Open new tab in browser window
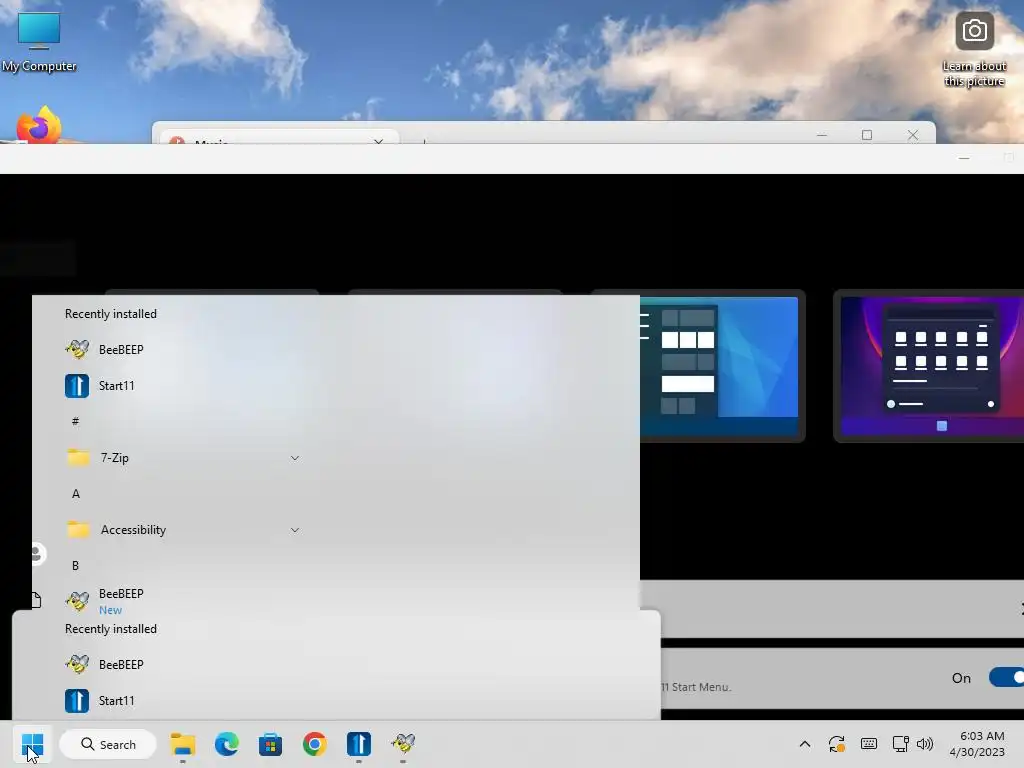1024x768 pixels. coord(424,141)
